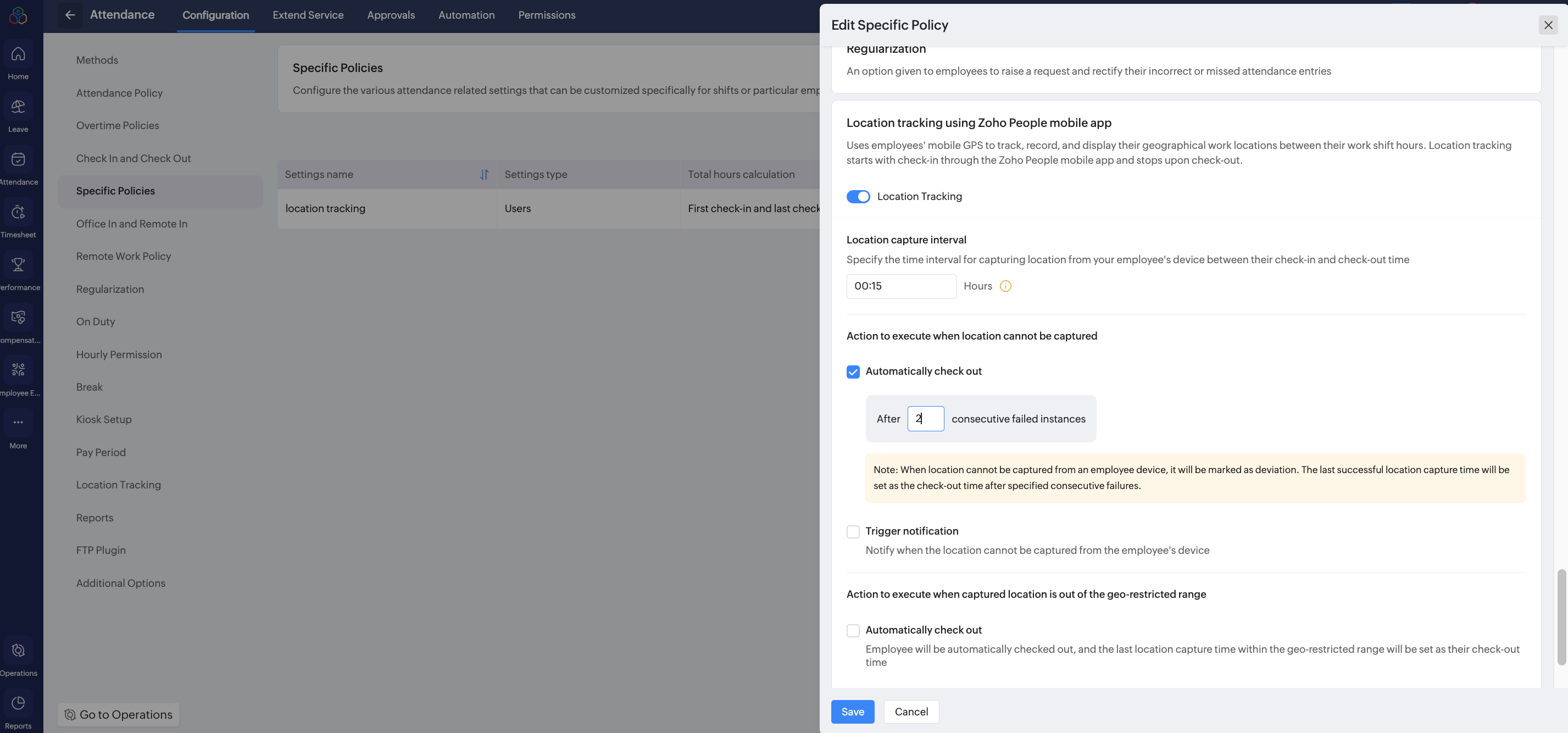Click the policy panel vertical scrollbar
The image size is (1568, 733).
[1561, 616]
